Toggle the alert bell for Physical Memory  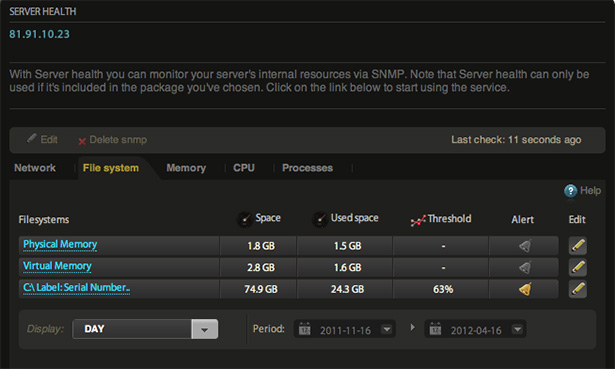pyautogui.click(x=525, y=246)
